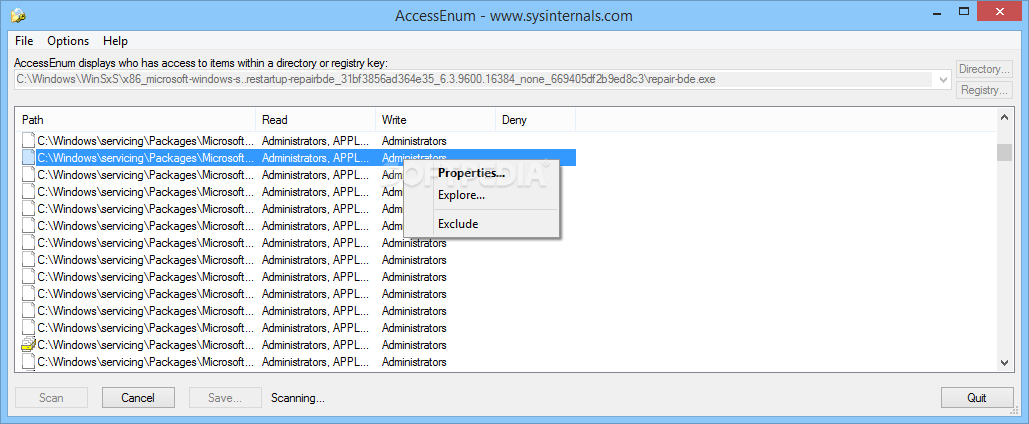1029x424 pixels.
Task: Click the file icon of the highlighted row
Action: pos(28,158)
